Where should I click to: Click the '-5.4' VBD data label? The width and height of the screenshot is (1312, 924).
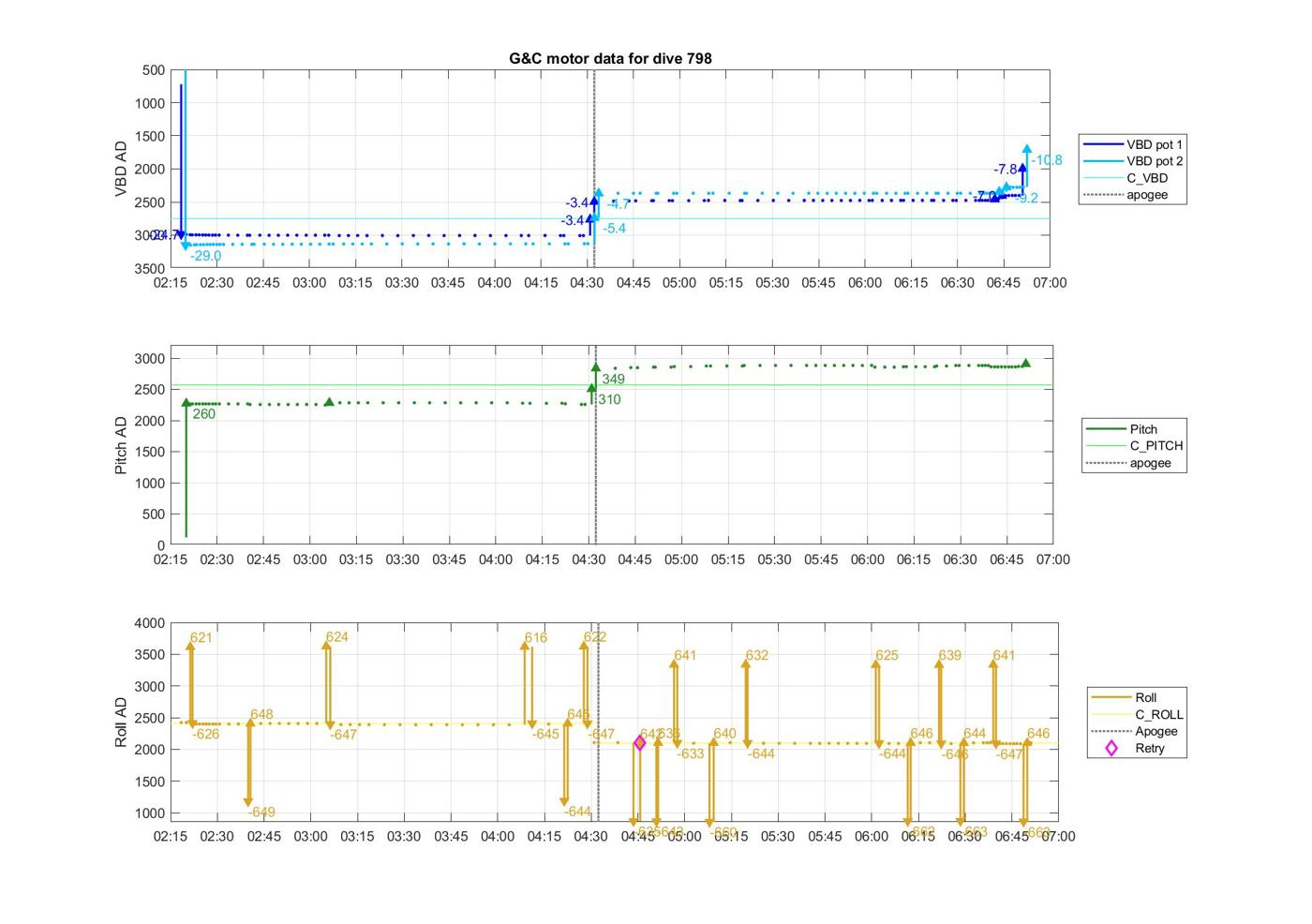[615, 228]
